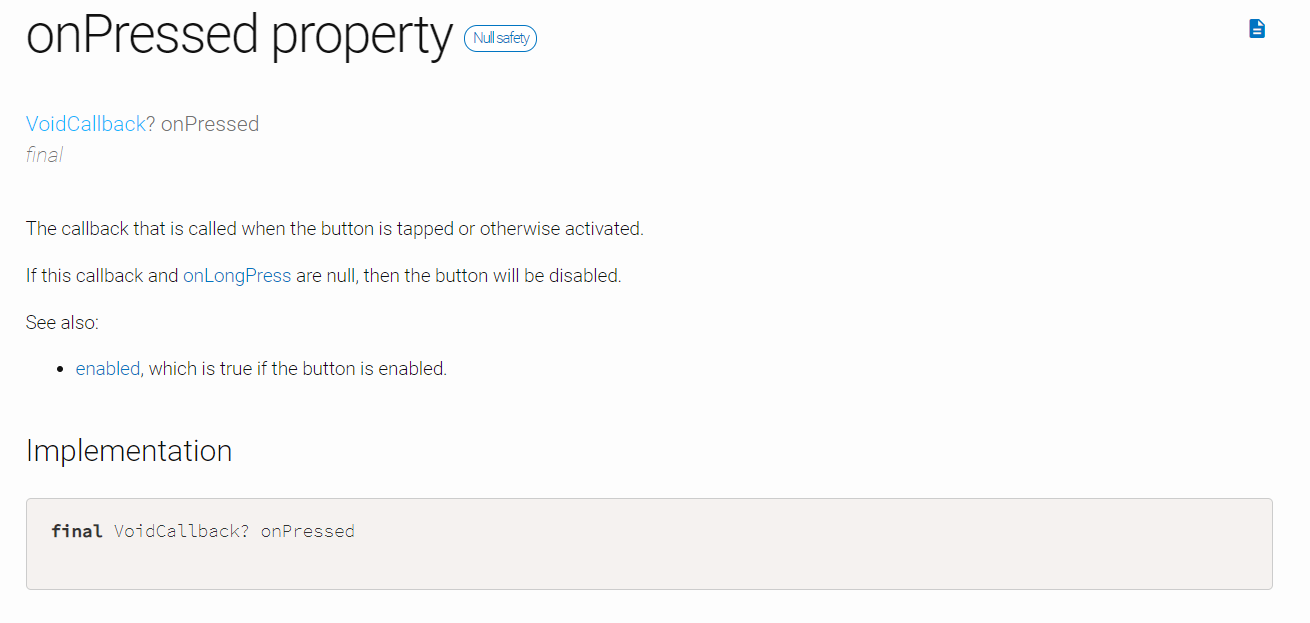Screen dimensions: 1310x623
Task: Click VoidCallback? inside the code block
Action: coord(182,531)
